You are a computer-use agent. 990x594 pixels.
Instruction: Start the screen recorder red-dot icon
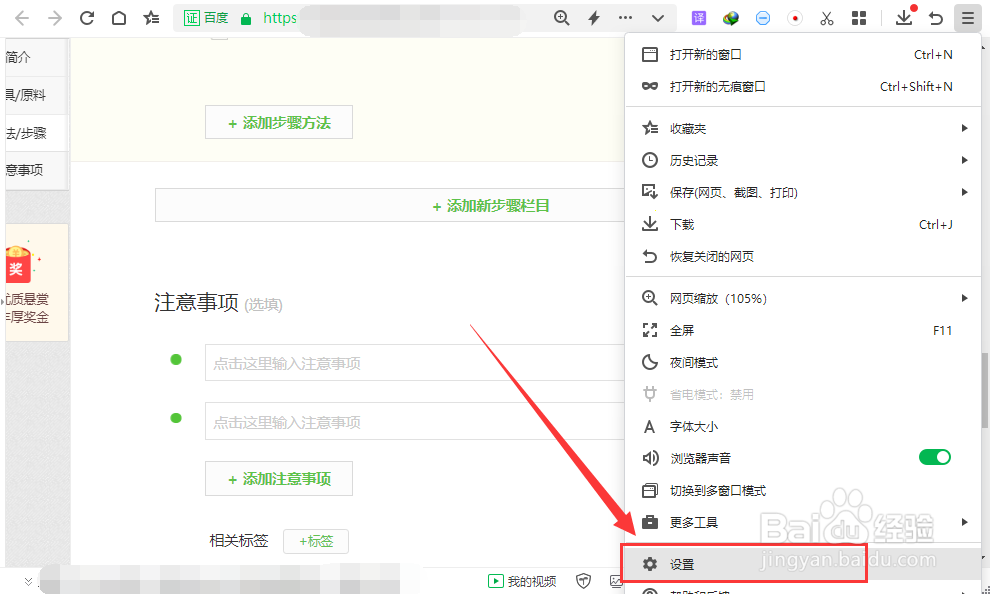pos(796,17)
